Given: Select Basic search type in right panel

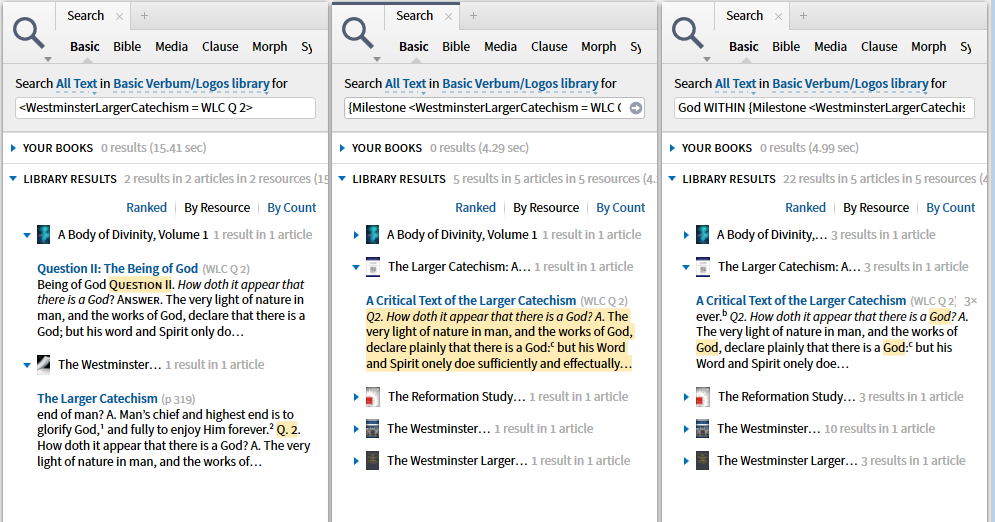Looking at the screenshot, I should click(744, 47).
